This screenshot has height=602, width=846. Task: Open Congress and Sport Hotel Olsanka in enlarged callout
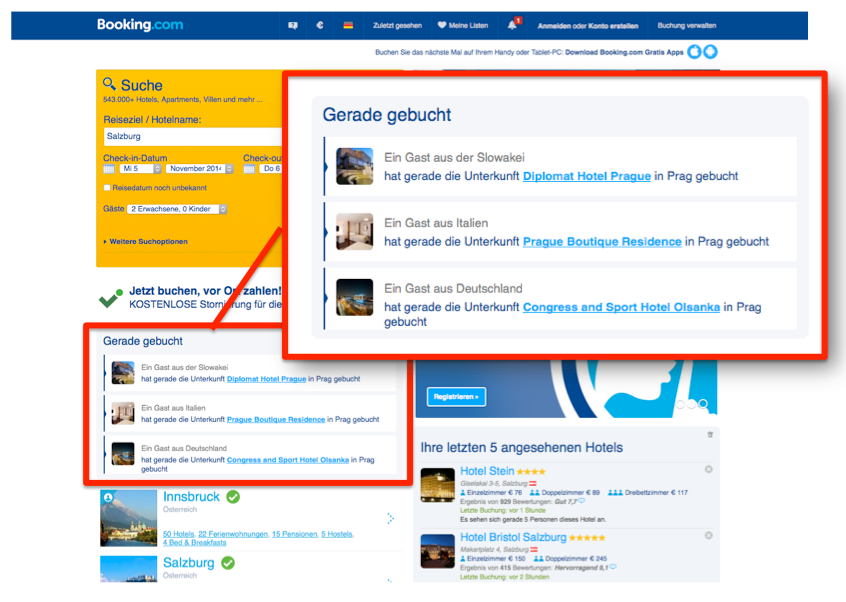622,307
